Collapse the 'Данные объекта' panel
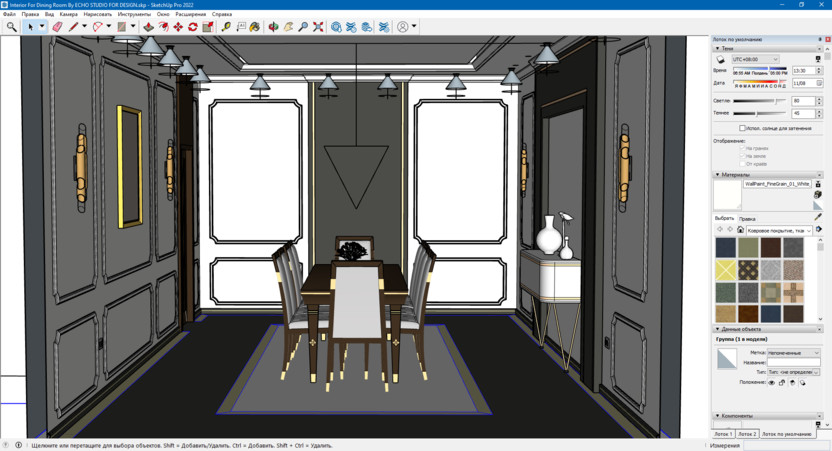This screenshot has width=832, height=451. tap(718, 329)
